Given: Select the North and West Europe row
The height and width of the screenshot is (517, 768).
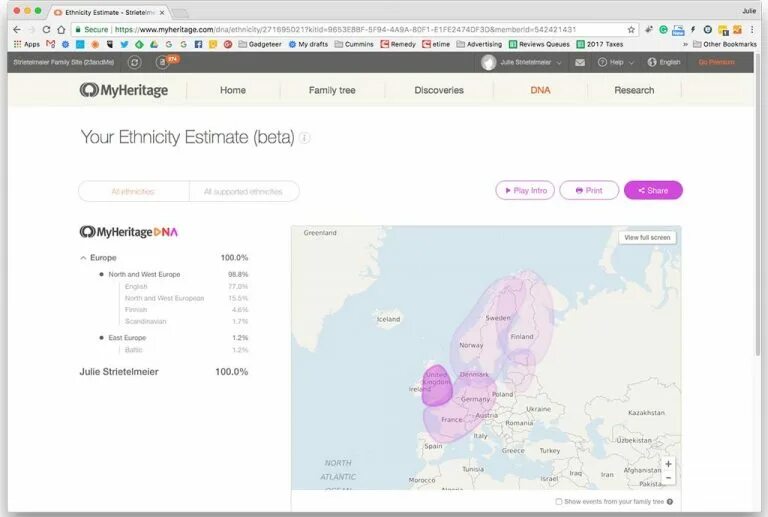Looking at the screenshot, I should click(x=174, y=274).
